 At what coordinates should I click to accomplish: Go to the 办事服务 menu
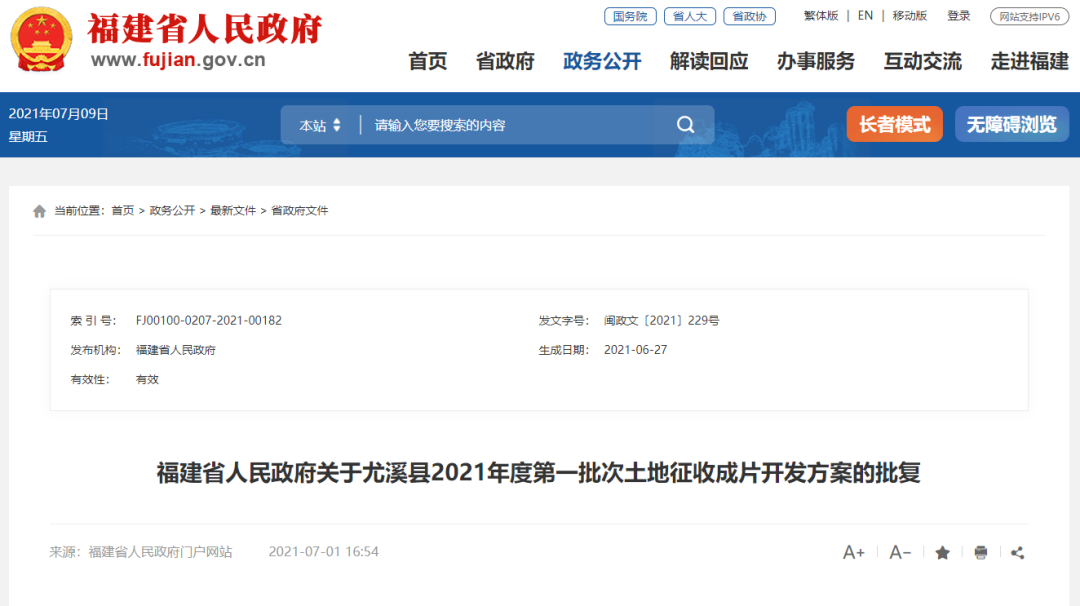(x=816, y=61)
